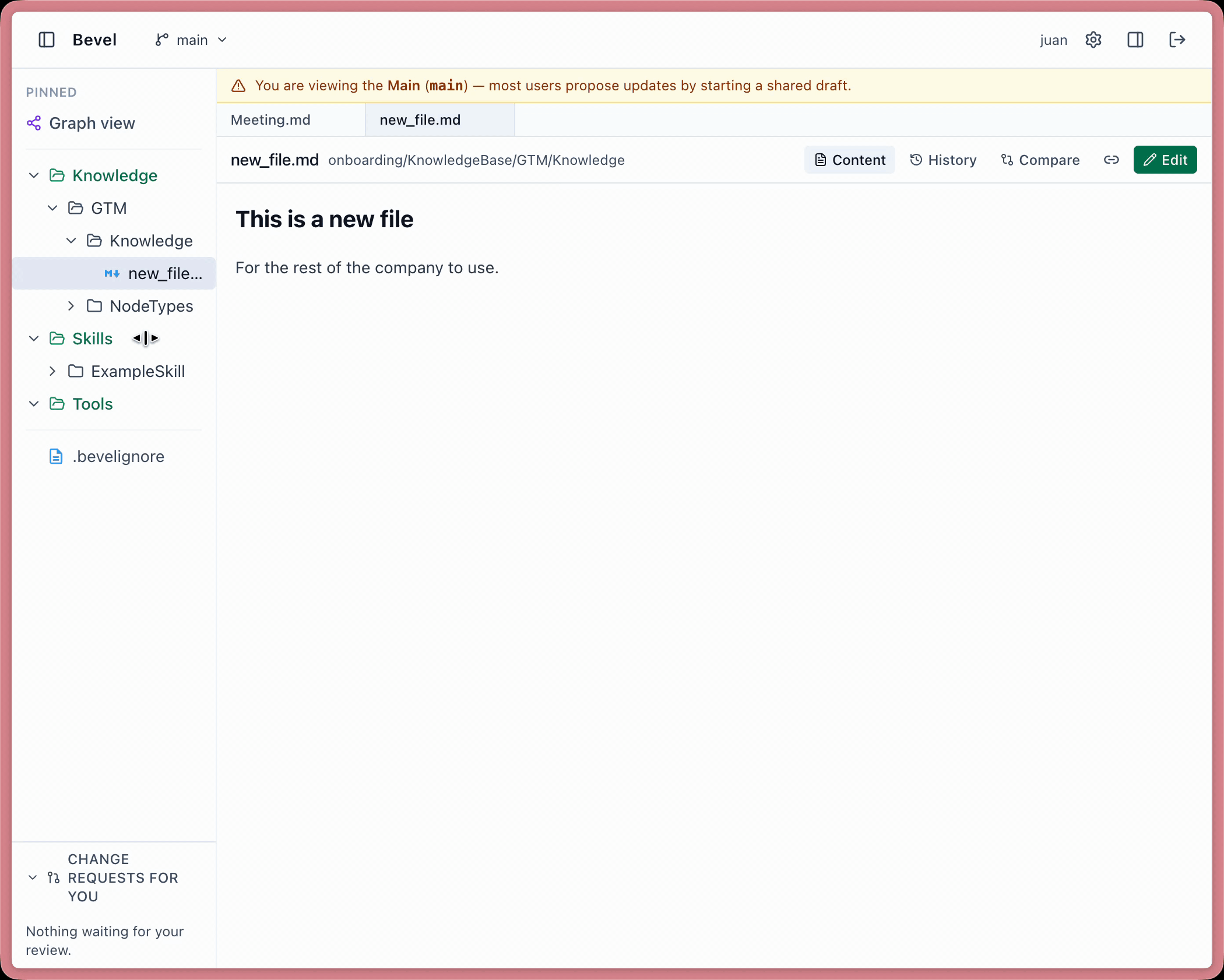Switch to the Meeting.md tab
Image resolution: width=1224 pixels, height=980 pixels.
click(291, 120)
